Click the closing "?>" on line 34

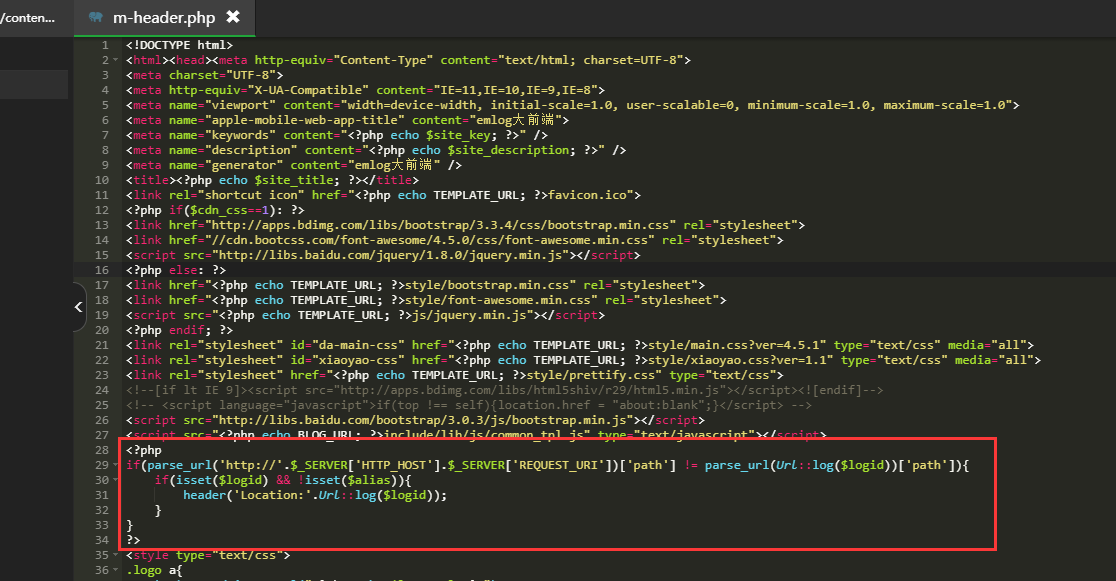point(133,540)
